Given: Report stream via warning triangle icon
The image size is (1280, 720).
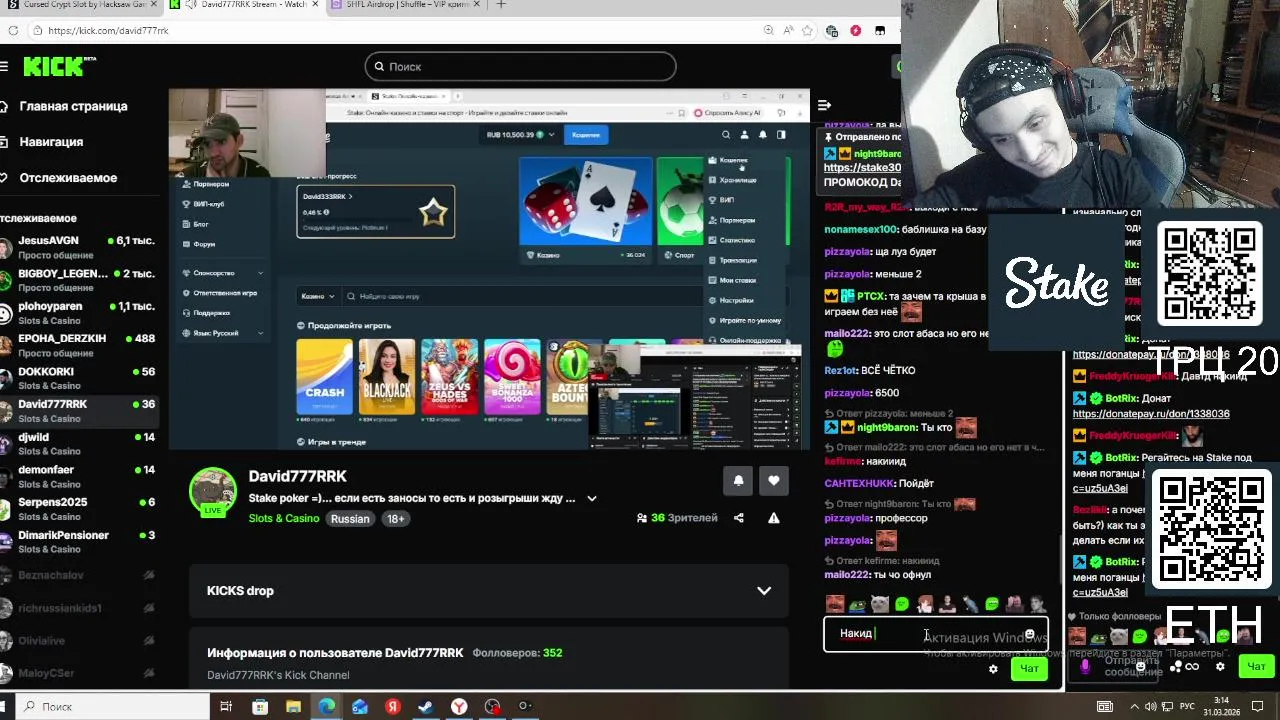Looking at the screenshot, I should [774, 518].
